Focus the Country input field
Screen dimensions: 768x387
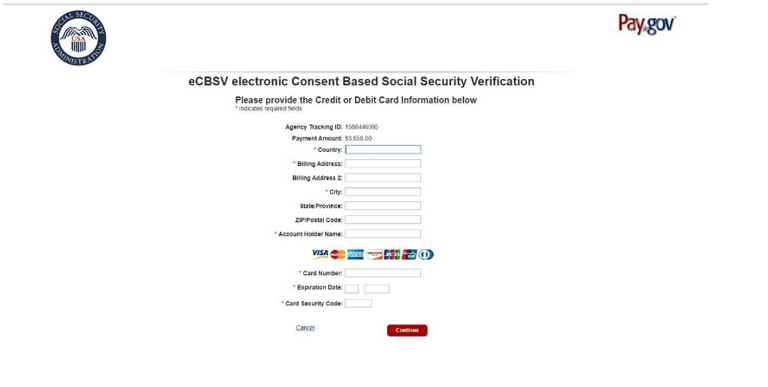tap(383, 149)
